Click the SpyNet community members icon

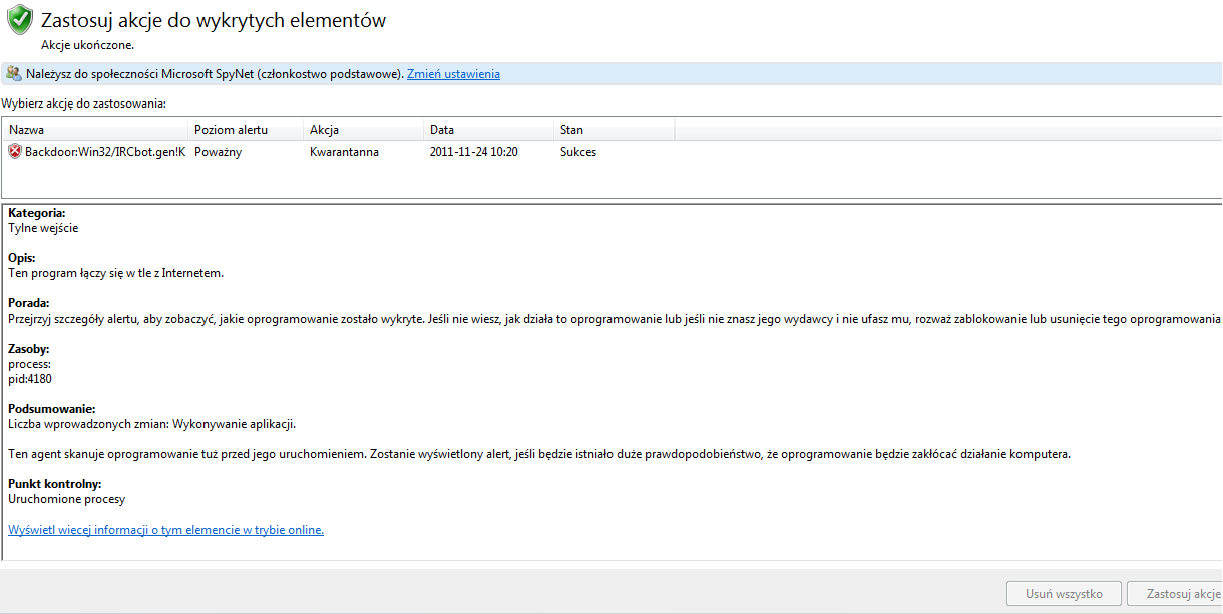13,74
